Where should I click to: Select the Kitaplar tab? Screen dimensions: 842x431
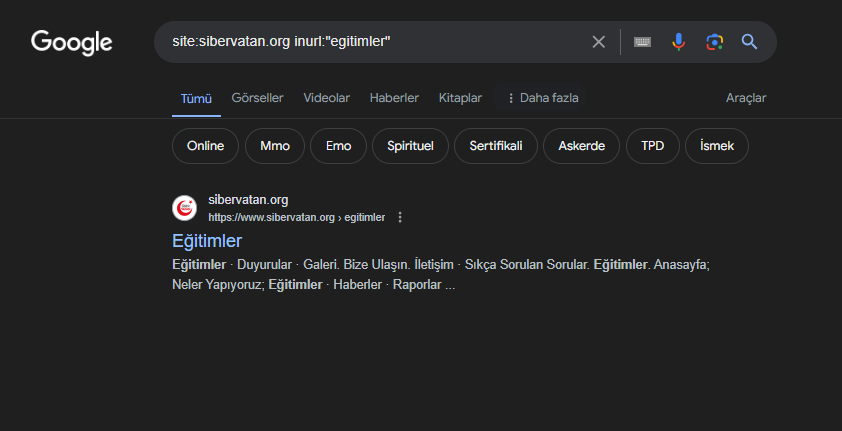coord(460,98)
